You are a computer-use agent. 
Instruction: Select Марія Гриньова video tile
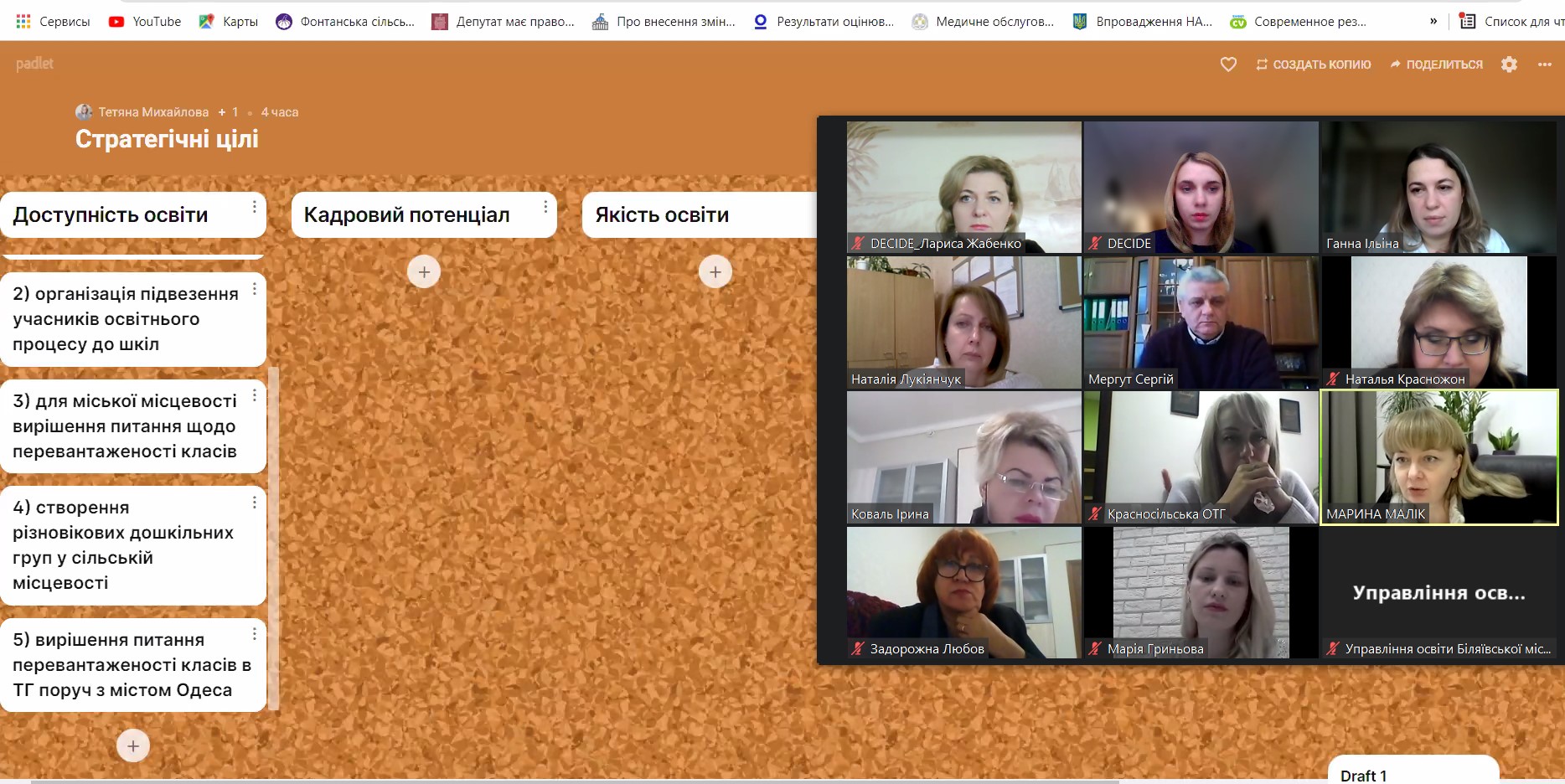tap(1201, 592)
